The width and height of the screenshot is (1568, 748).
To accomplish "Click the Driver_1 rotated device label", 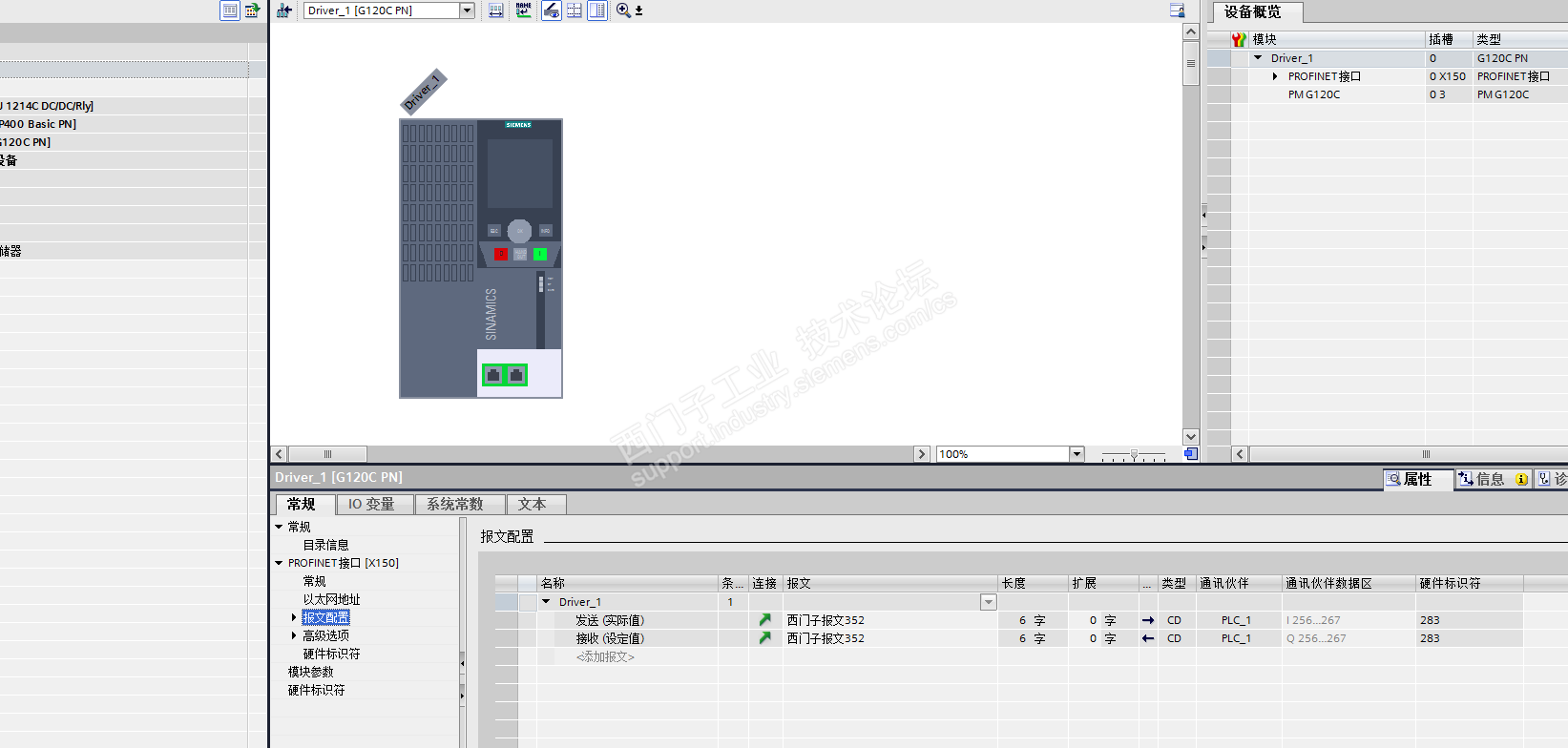I will [x=423, y=92].
